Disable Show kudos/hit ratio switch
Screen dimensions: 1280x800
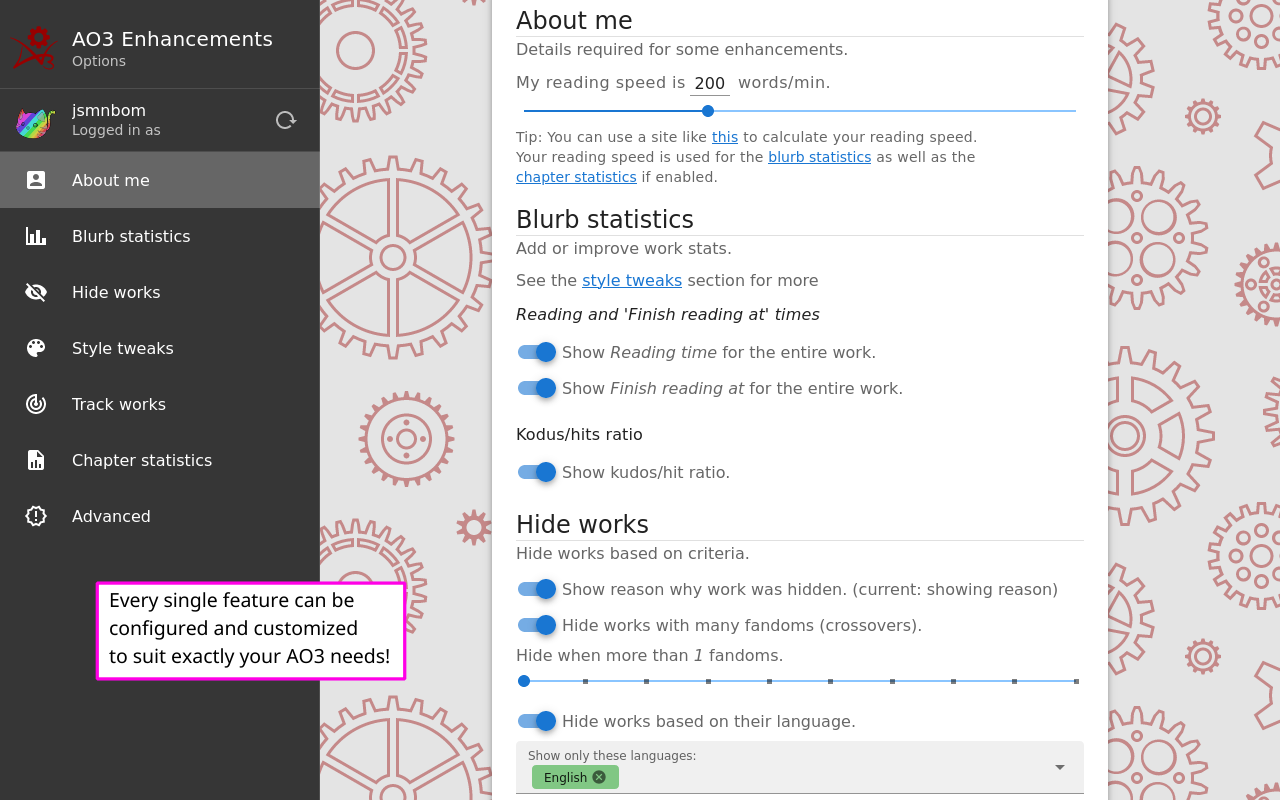pos(537,472)
